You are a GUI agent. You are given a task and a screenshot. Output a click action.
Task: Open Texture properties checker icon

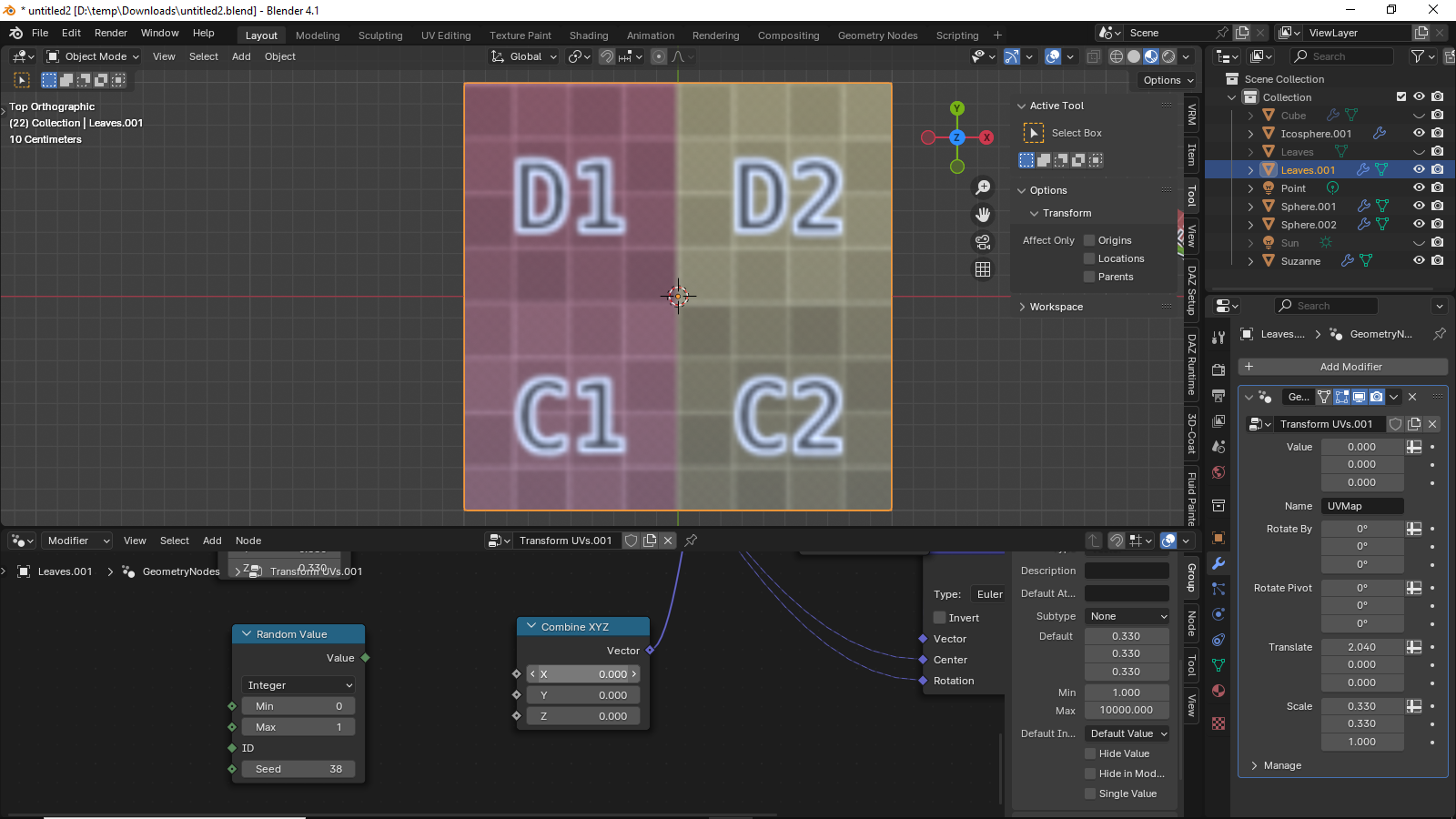coord(1218,723)
